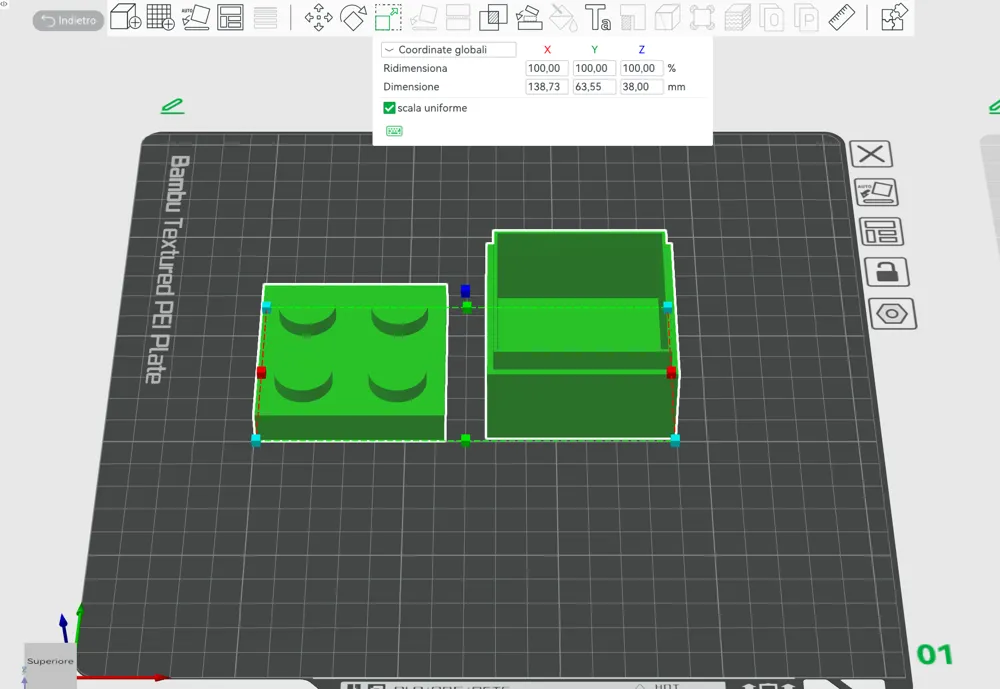Screen dimensions: 1000x689
Task: Click the X Ridimensiona percentage field
Action: (x=547, y=68)
